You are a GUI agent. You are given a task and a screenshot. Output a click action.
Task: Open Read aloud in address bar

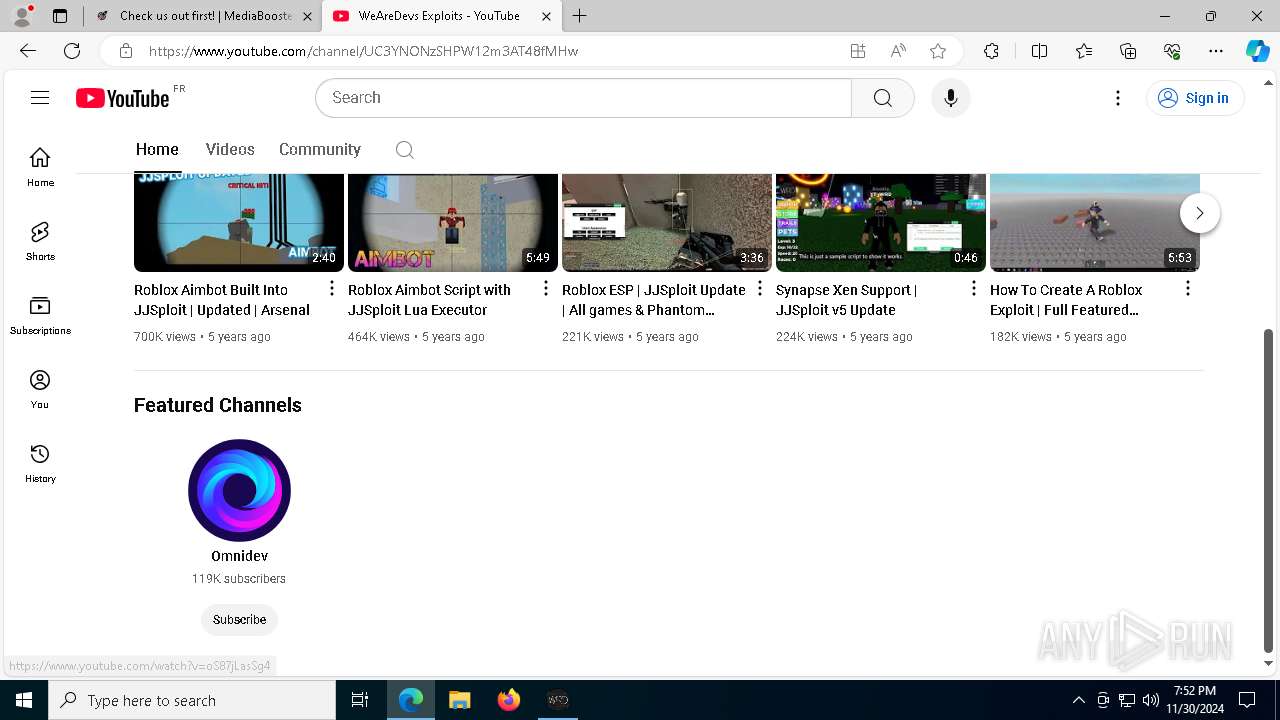point(898,51)
